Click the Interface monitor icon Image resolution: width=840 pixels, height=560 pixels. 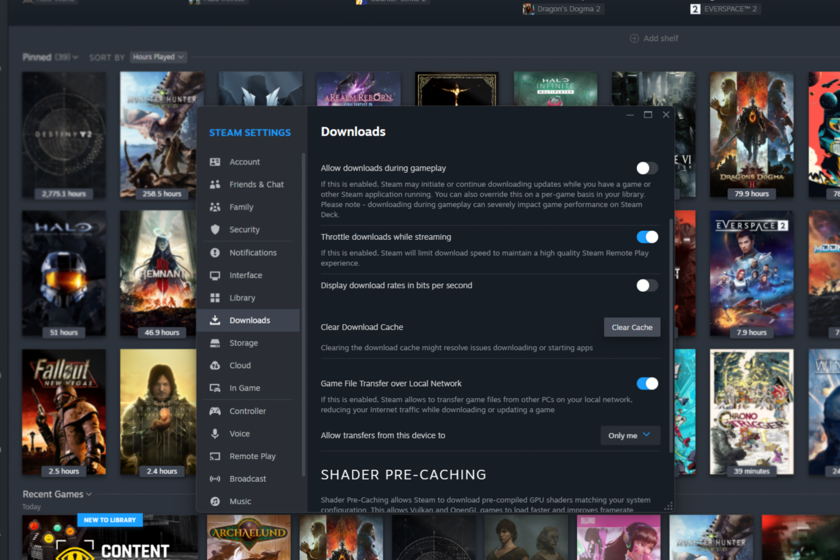tap(215, 275)
